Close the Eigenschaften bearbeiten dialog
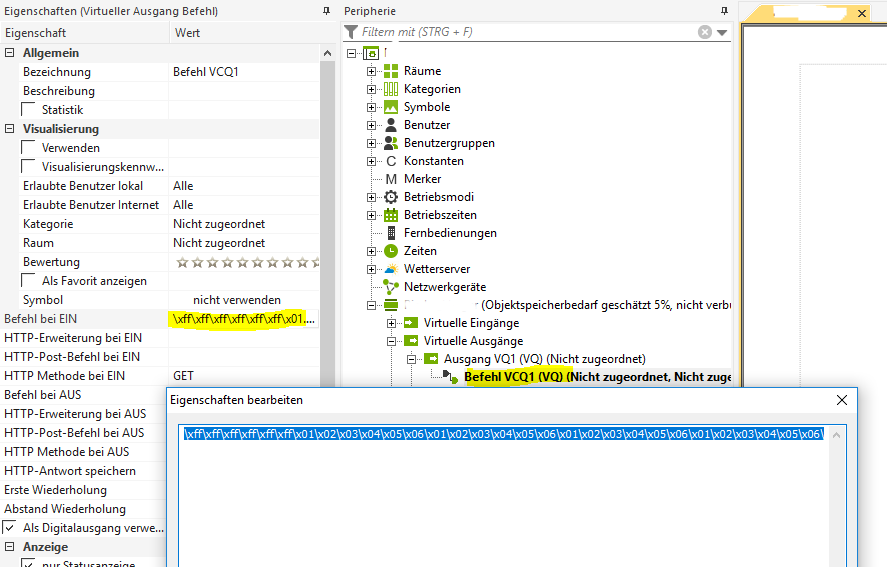Screen dimensions: 887x567 click(x=842, y=400)
